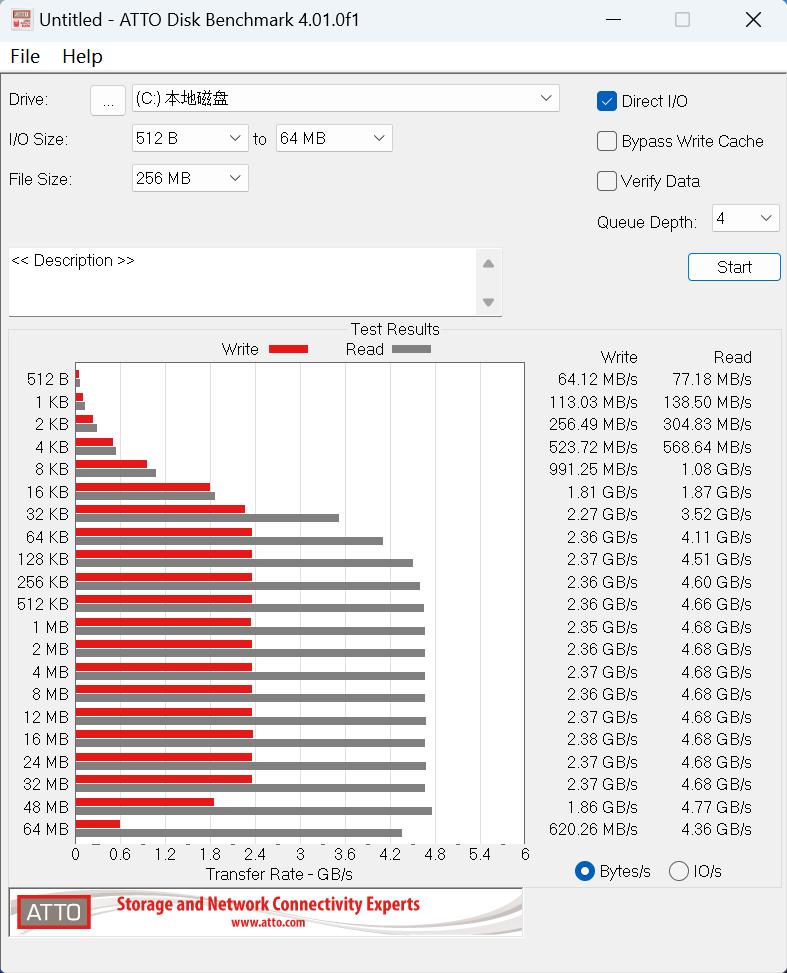Click the ATTO app icon in title bar
This screenshot has height=973, width=787.
21,20
